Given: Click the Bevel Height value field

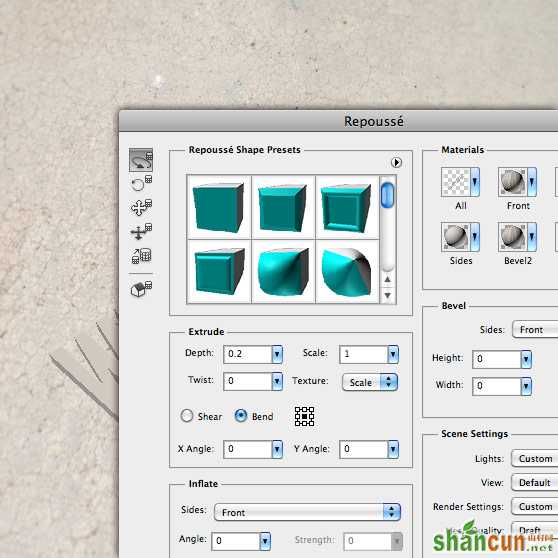Looking at the screenshot, I should pyautogui.click(x=496, y=359).
